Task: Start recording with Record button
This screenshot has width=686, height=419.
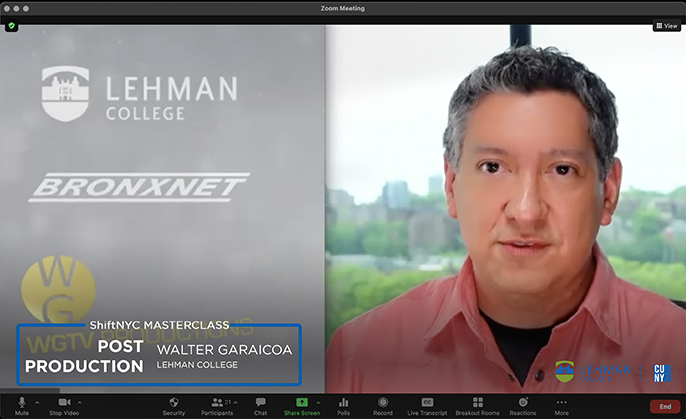Action: tap(383, 406)
